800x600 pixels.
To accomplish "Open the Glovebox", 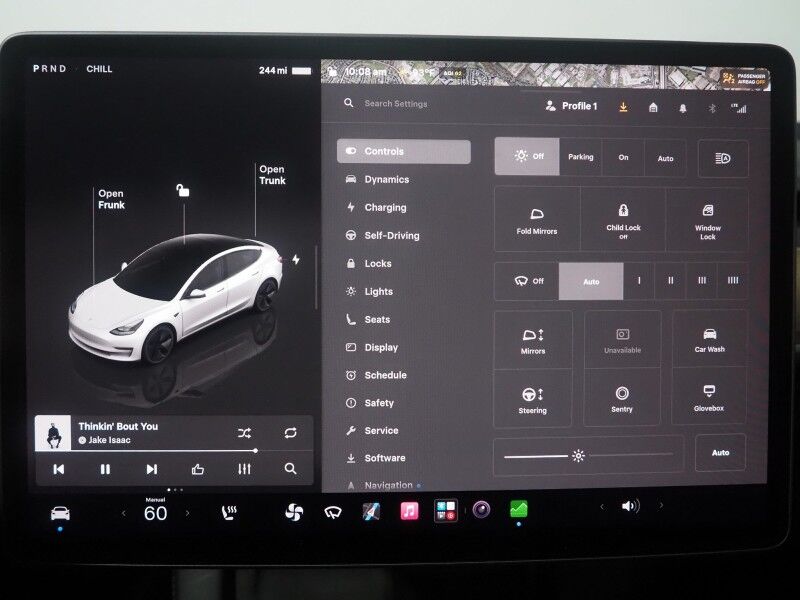I will [709, 398].
